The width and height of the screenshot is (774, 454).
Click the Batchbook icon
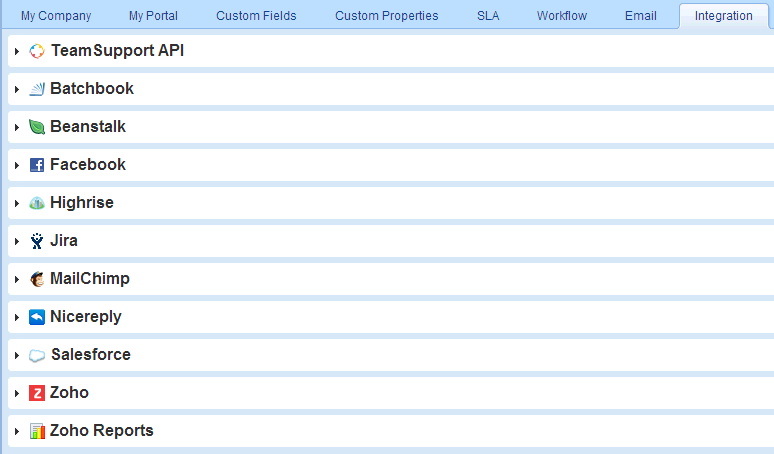(x=37, y=89)
